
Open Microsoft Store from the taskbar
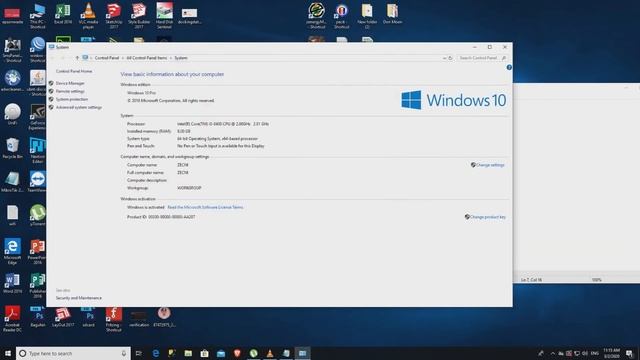click(204, 353)
